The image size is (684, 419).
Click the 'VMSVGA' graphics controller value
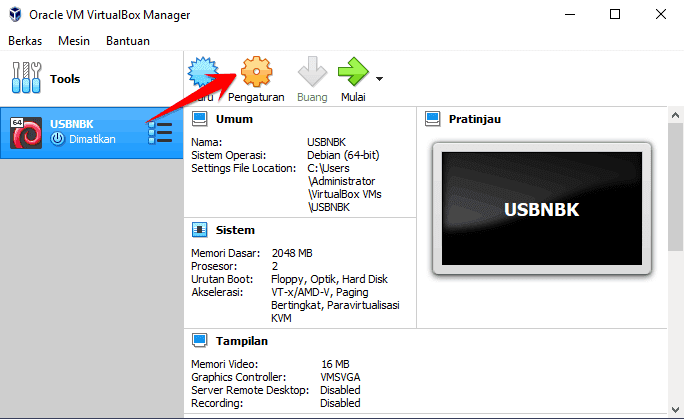click(340, 377)
